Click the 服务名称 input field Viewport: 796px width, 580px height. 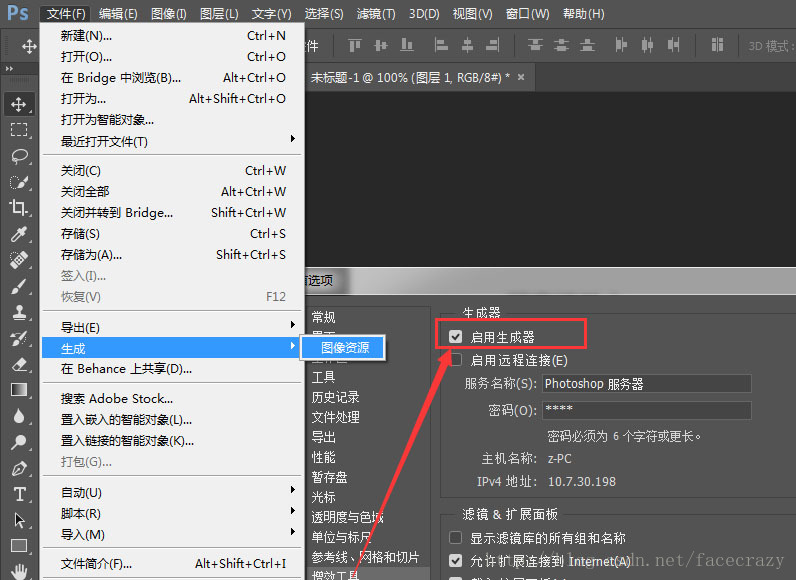[647, 384]
